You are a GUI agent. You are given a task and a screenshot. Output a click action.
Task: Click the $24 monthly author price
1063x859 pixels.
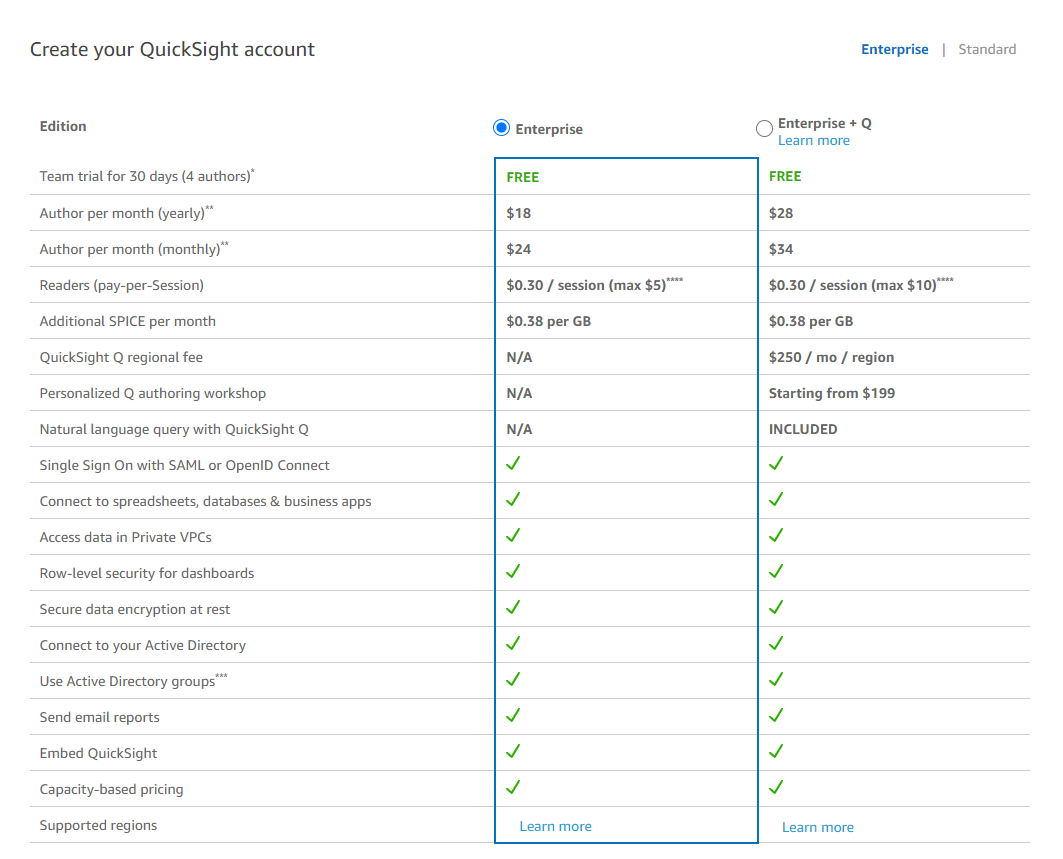click(x=519, y=249)
